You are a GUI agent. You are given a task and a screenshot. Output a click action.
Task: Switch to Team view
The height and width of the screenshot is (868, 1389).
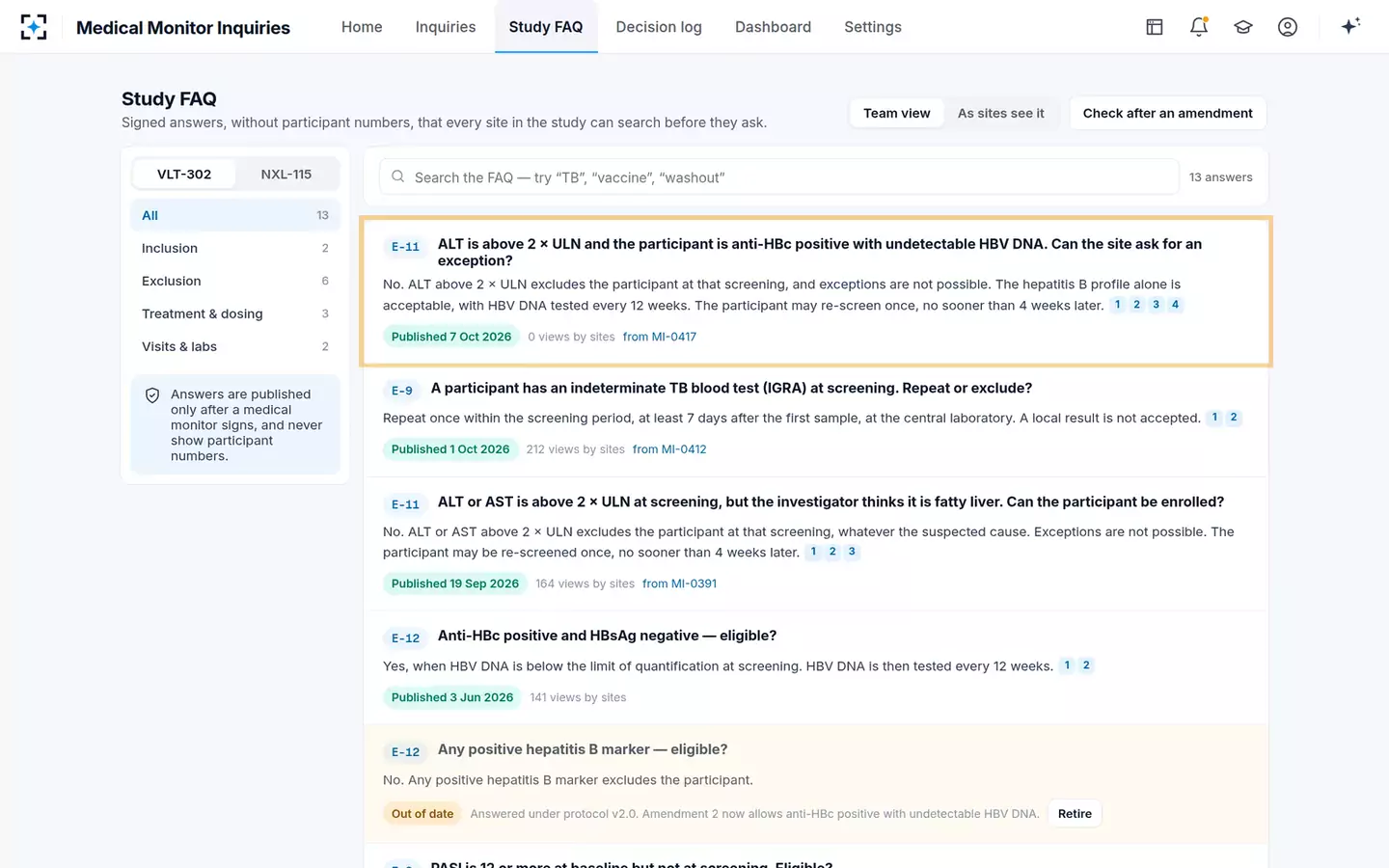(x=897, y=113)
